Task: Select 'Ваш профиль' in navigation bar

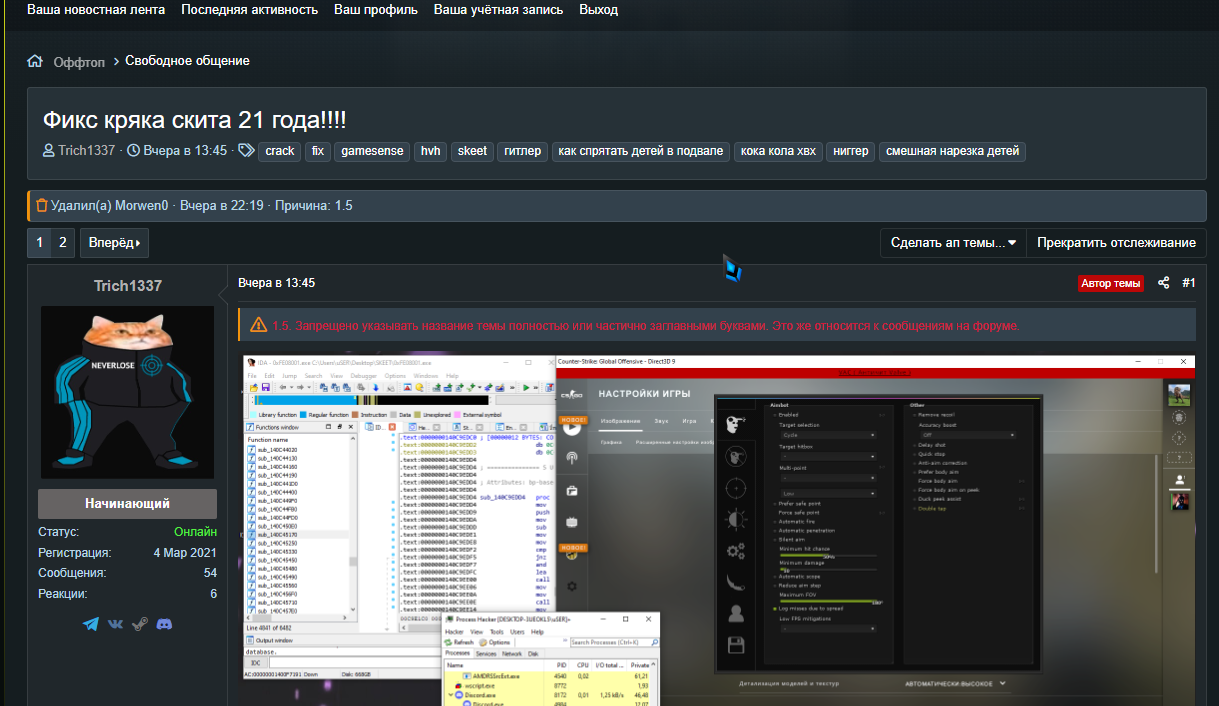Action: pyautogui.click(x=375, y=10)
